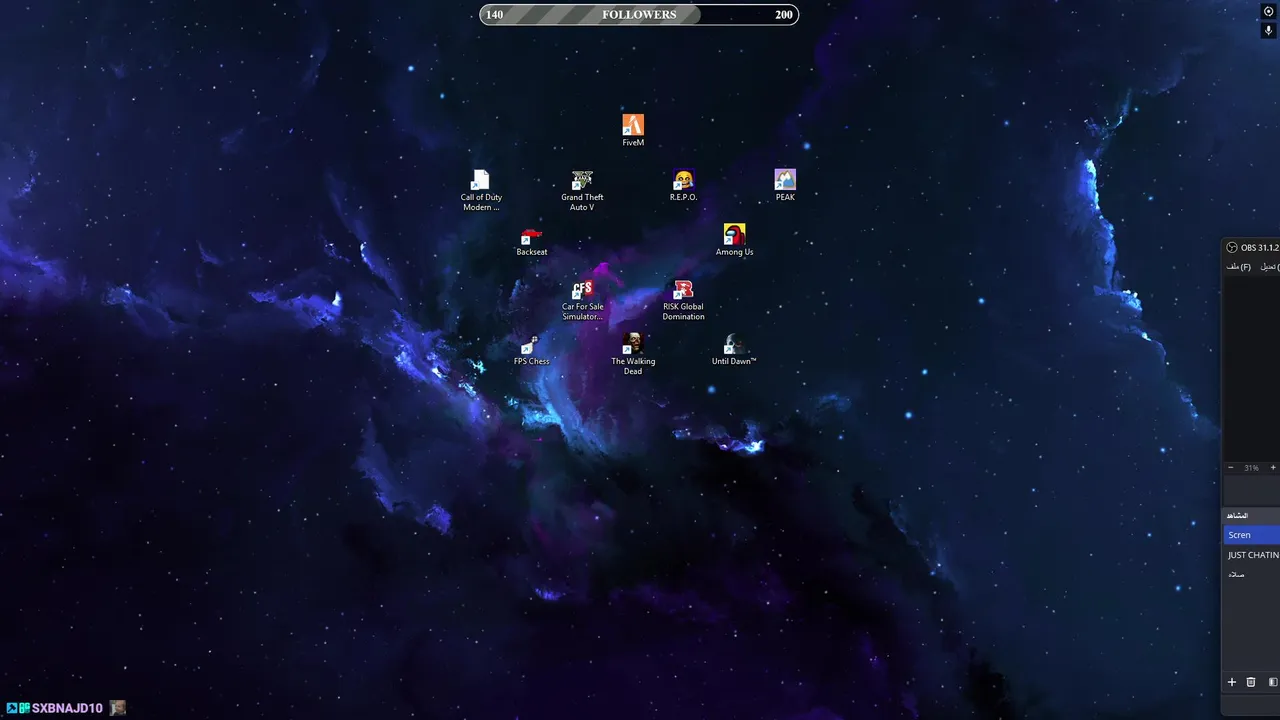Select the RISK Global Domination shortcut
Screen dimensions: 1280x720
click(684, 300)
